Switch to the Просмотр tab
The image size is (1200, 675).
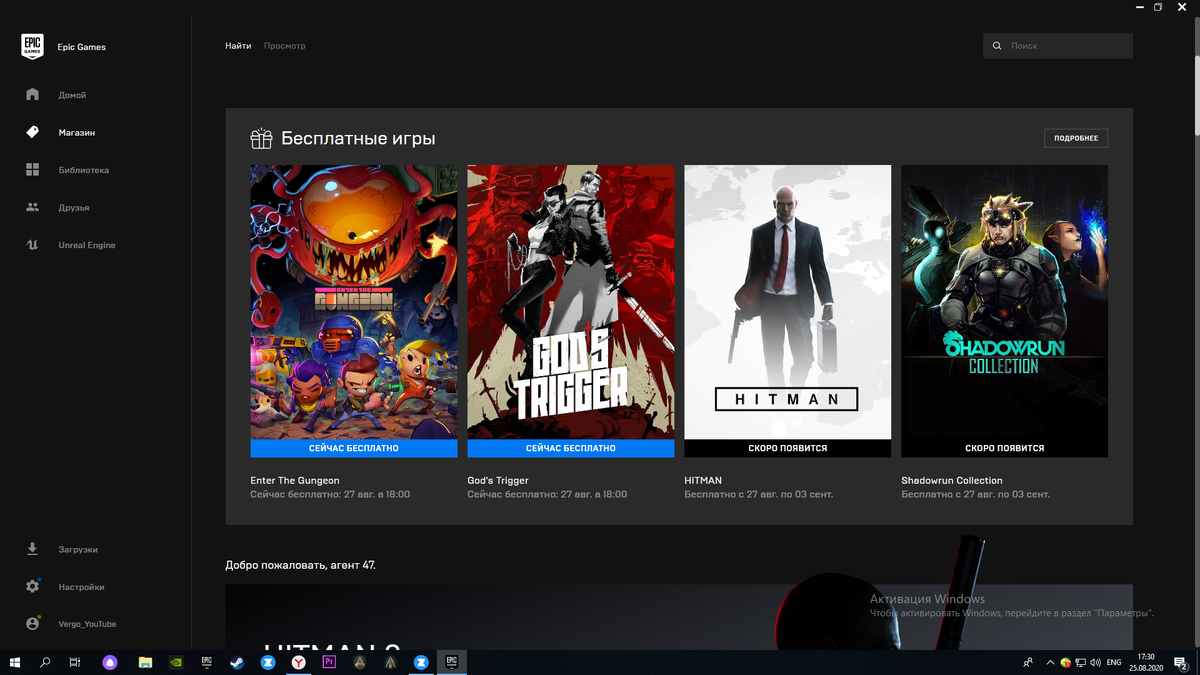click(x=285, y=46)
